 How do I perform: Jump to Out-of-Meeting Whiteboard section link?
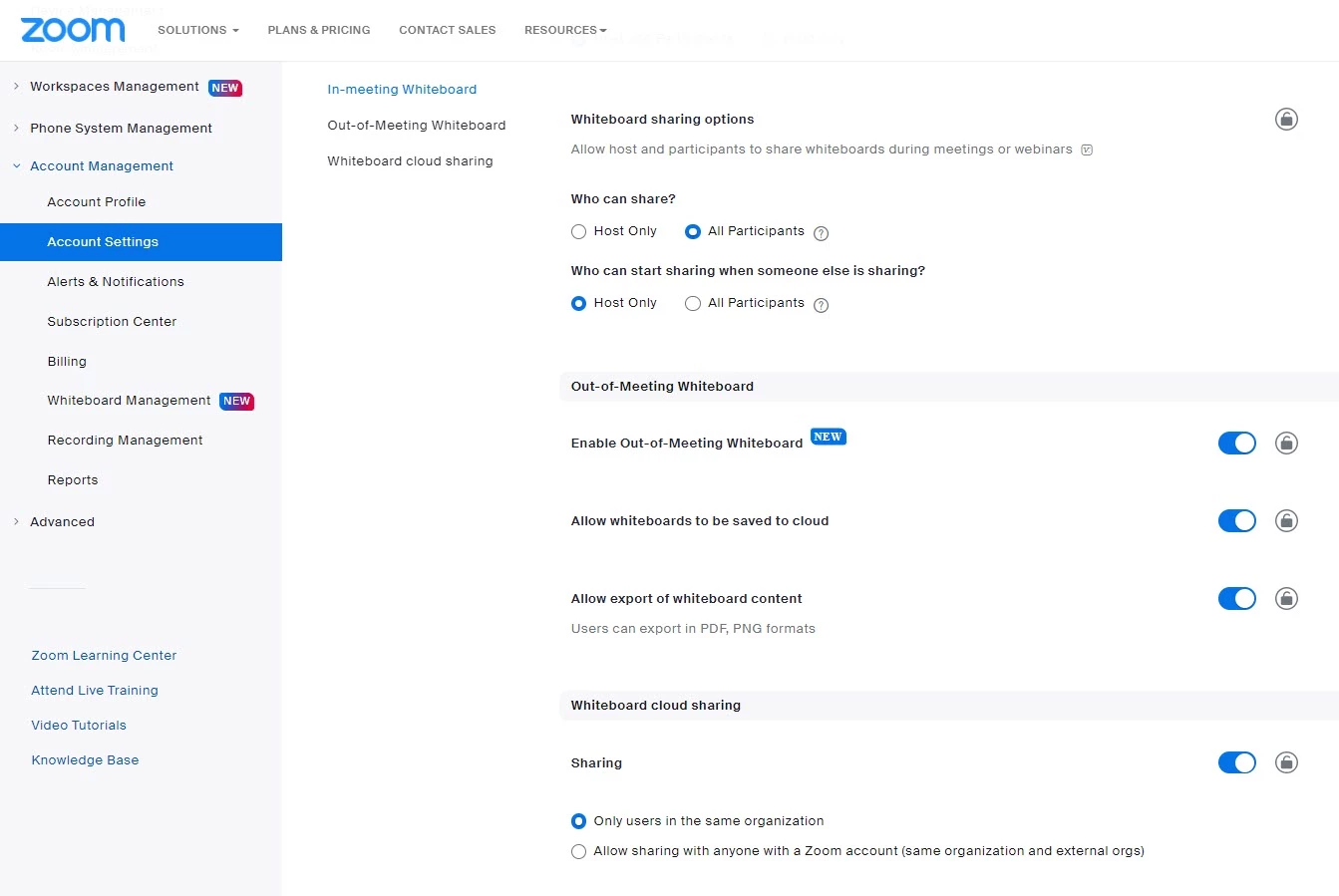[417, 125]
